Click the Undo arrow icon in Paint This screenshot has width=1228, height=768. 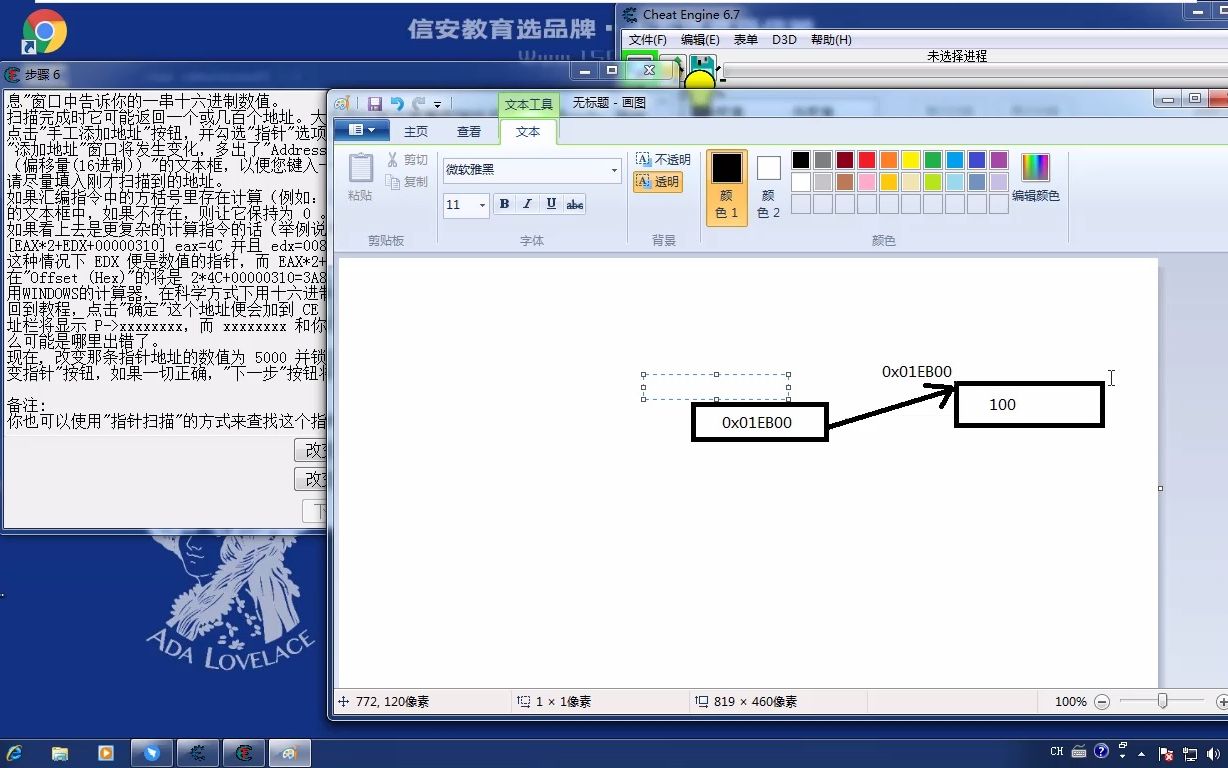tap(396, 103)
